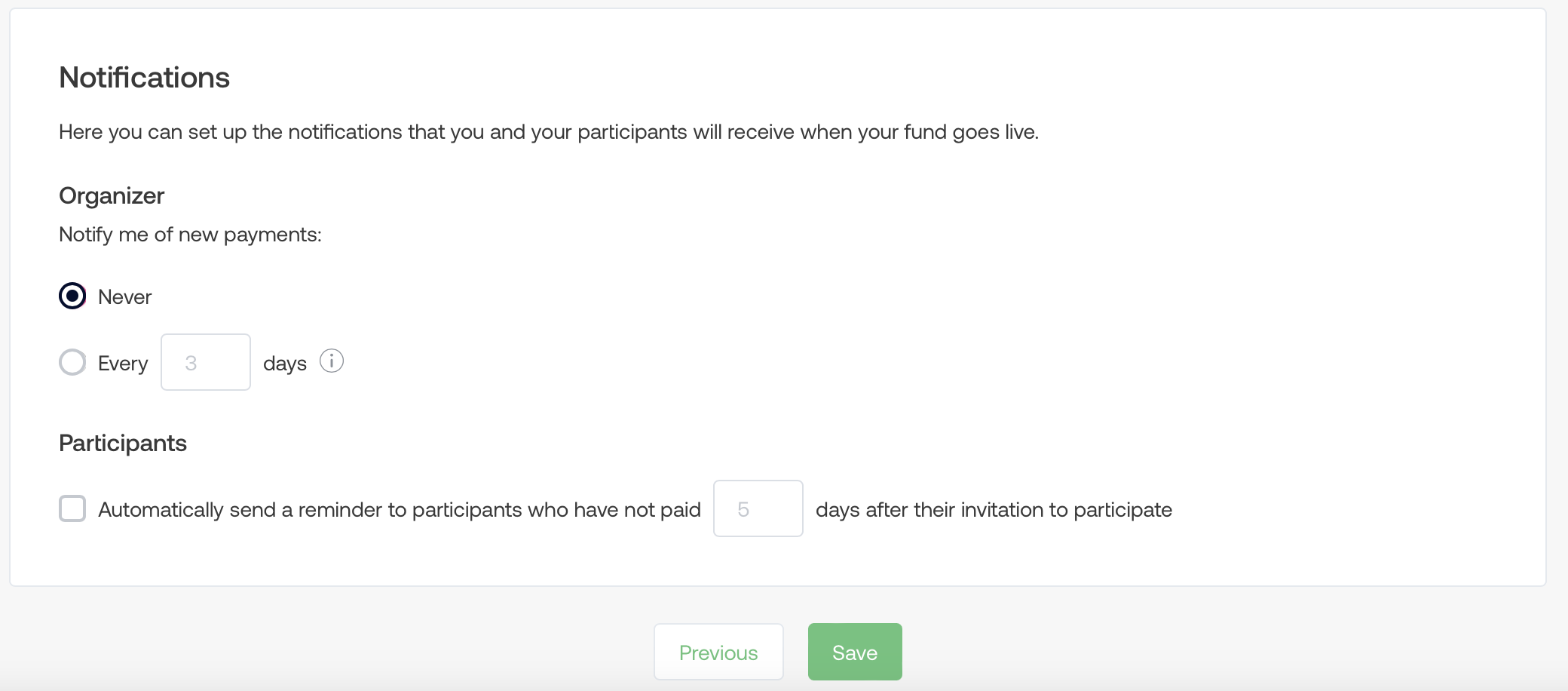
Task: Click "days after their invitation to participate" text
Action: (x=994, y=510)
